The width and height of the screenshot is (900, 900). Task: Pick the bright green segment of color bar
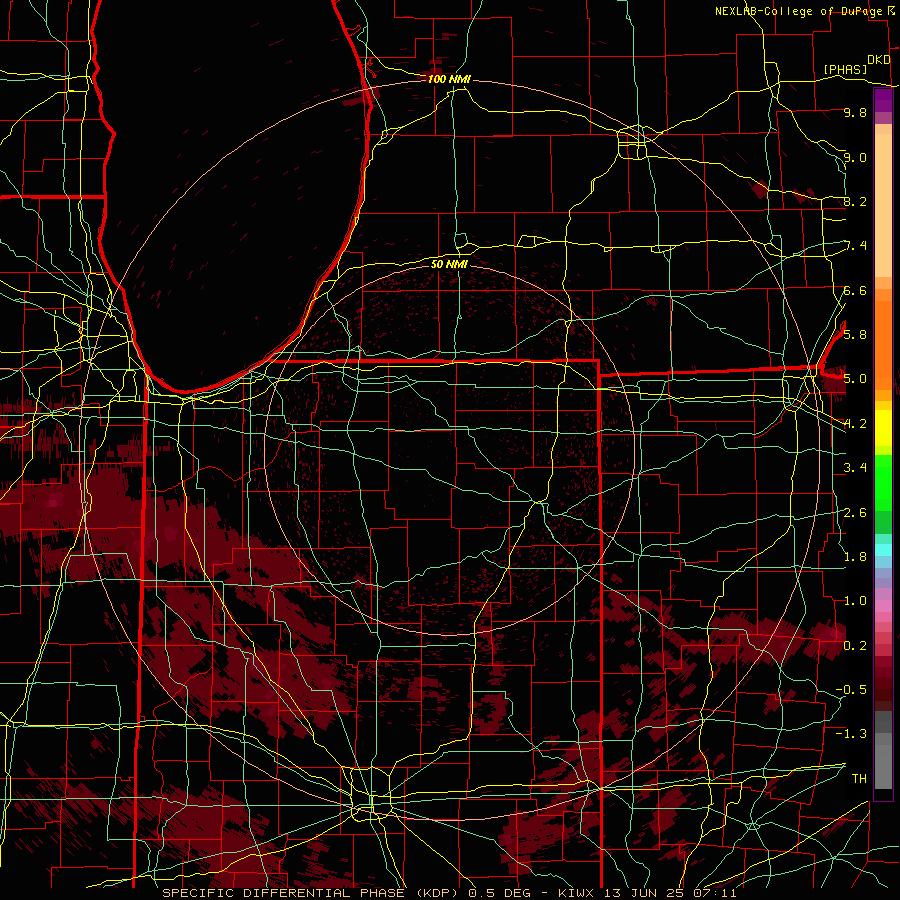883,482
